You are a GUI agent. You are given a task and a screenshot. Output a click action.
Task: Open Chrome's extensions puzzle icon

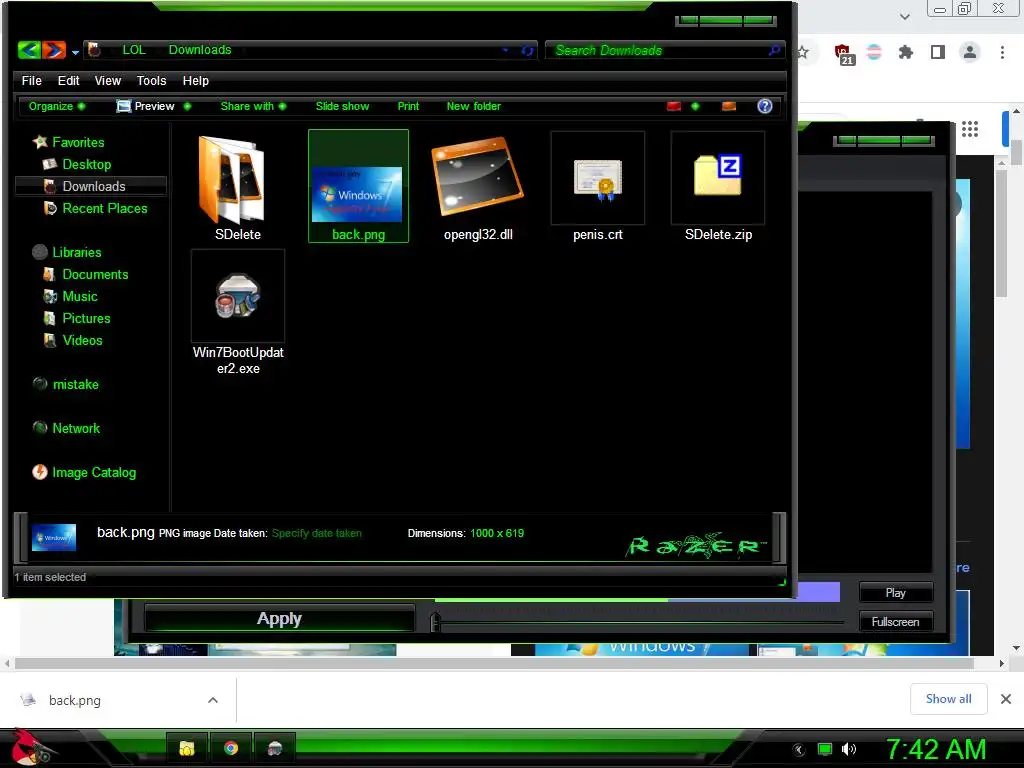coord(905,52)
